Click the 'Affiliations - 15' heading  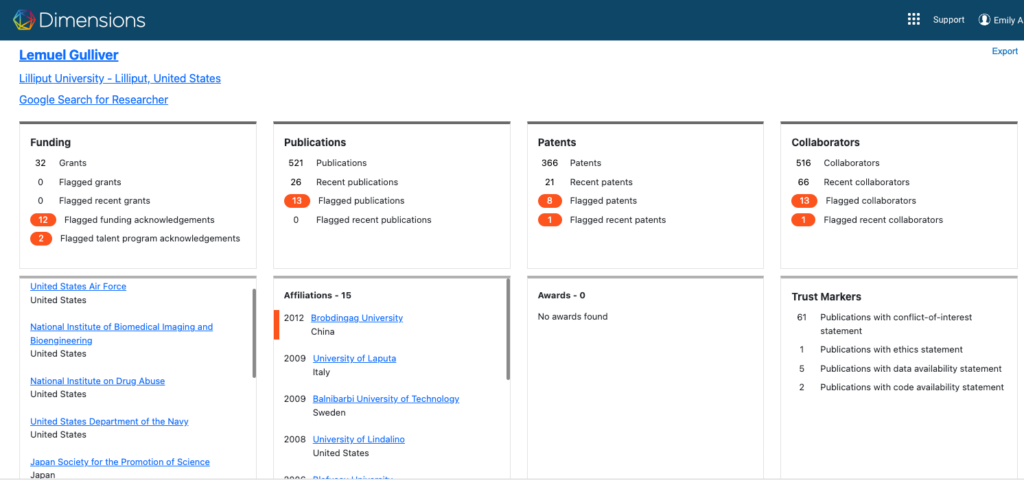317,295
